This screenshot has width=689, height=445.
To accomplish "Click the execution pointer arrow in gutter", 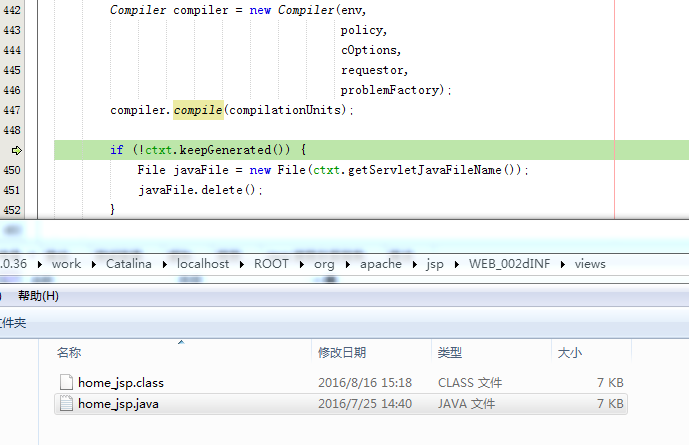I will click(x=17, y=151).
